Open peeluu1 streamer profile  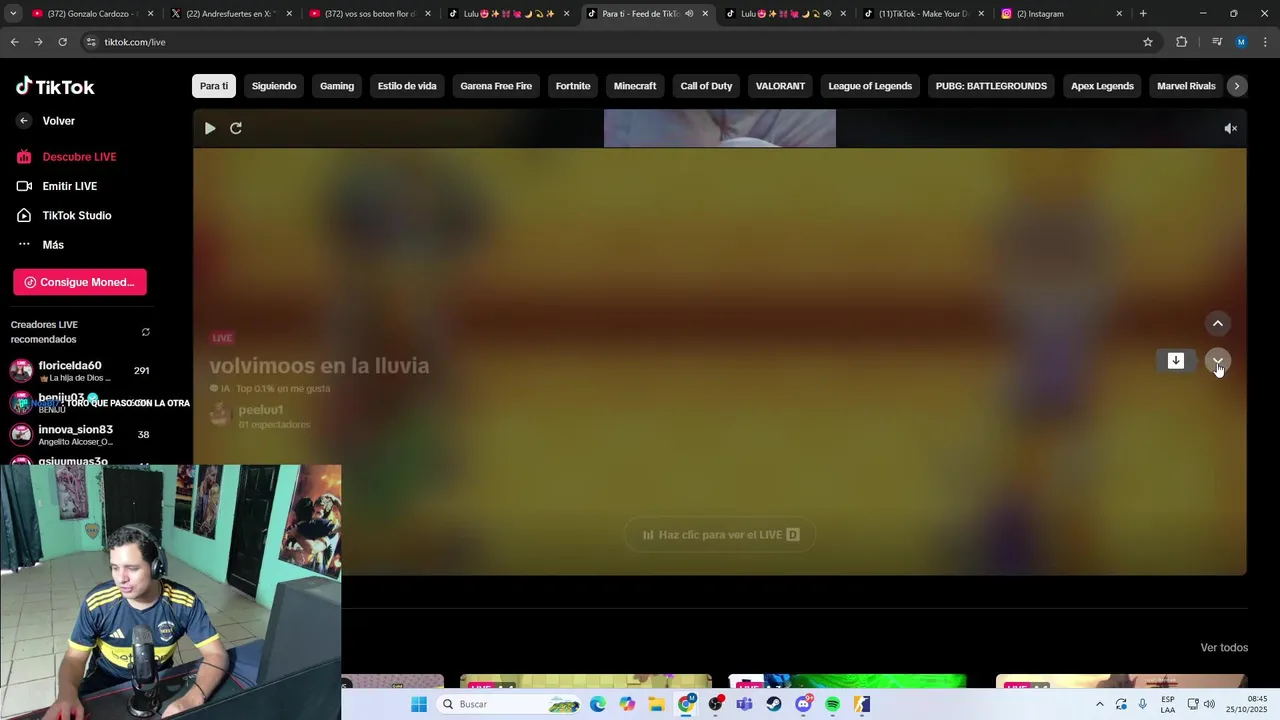point(260,410)
